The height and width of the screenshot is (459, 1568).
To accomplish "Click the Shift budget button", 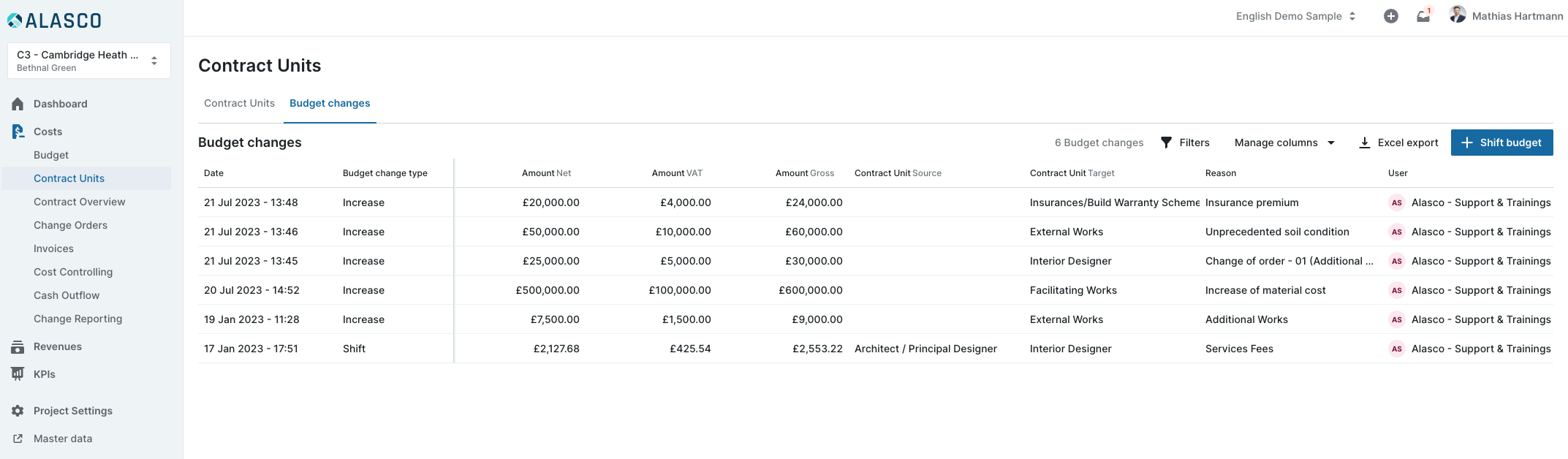I will pyautogui.click(x=1501, y=143).
